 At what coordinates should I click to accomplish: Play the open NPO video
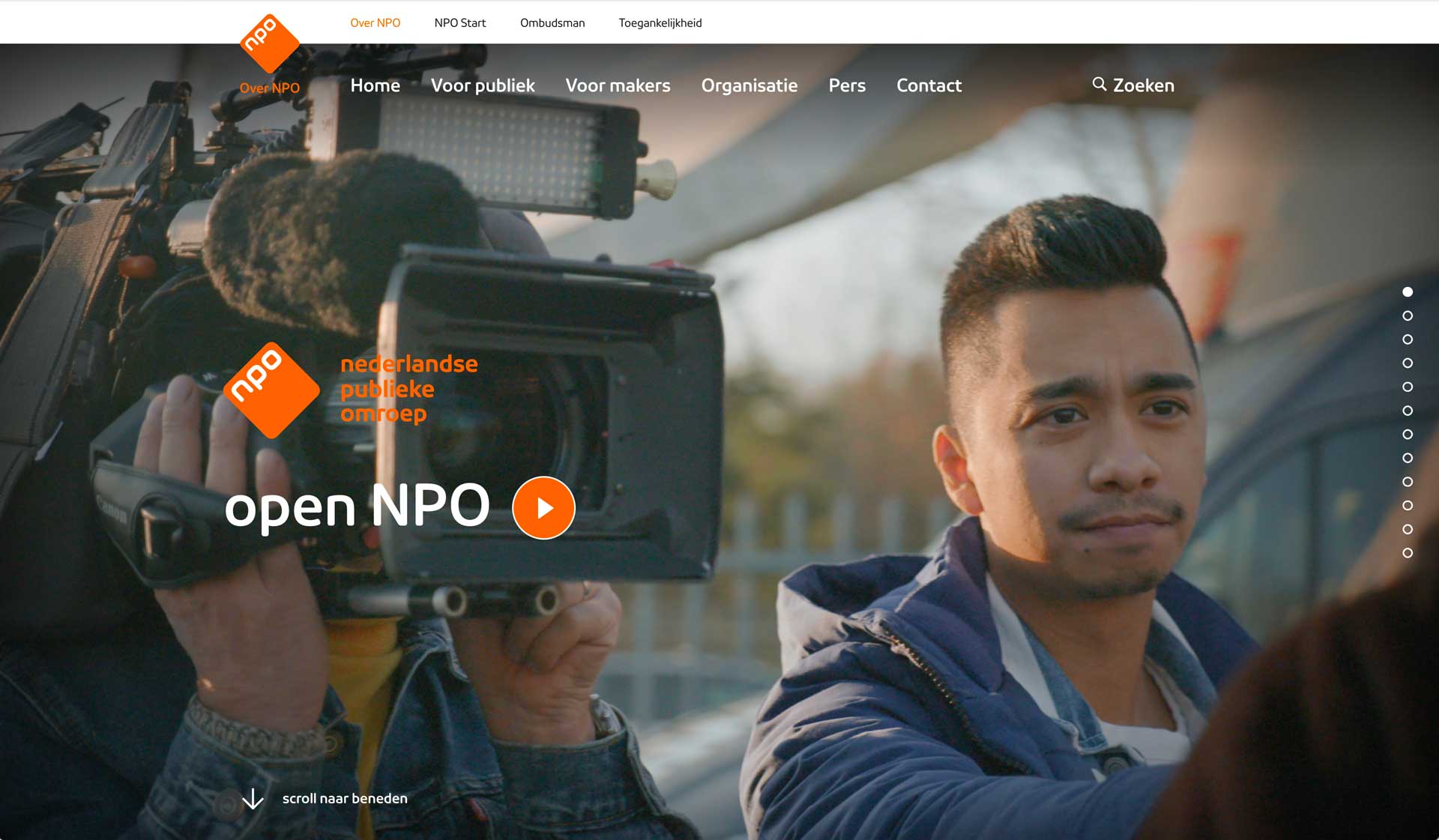tap(543, 507)
